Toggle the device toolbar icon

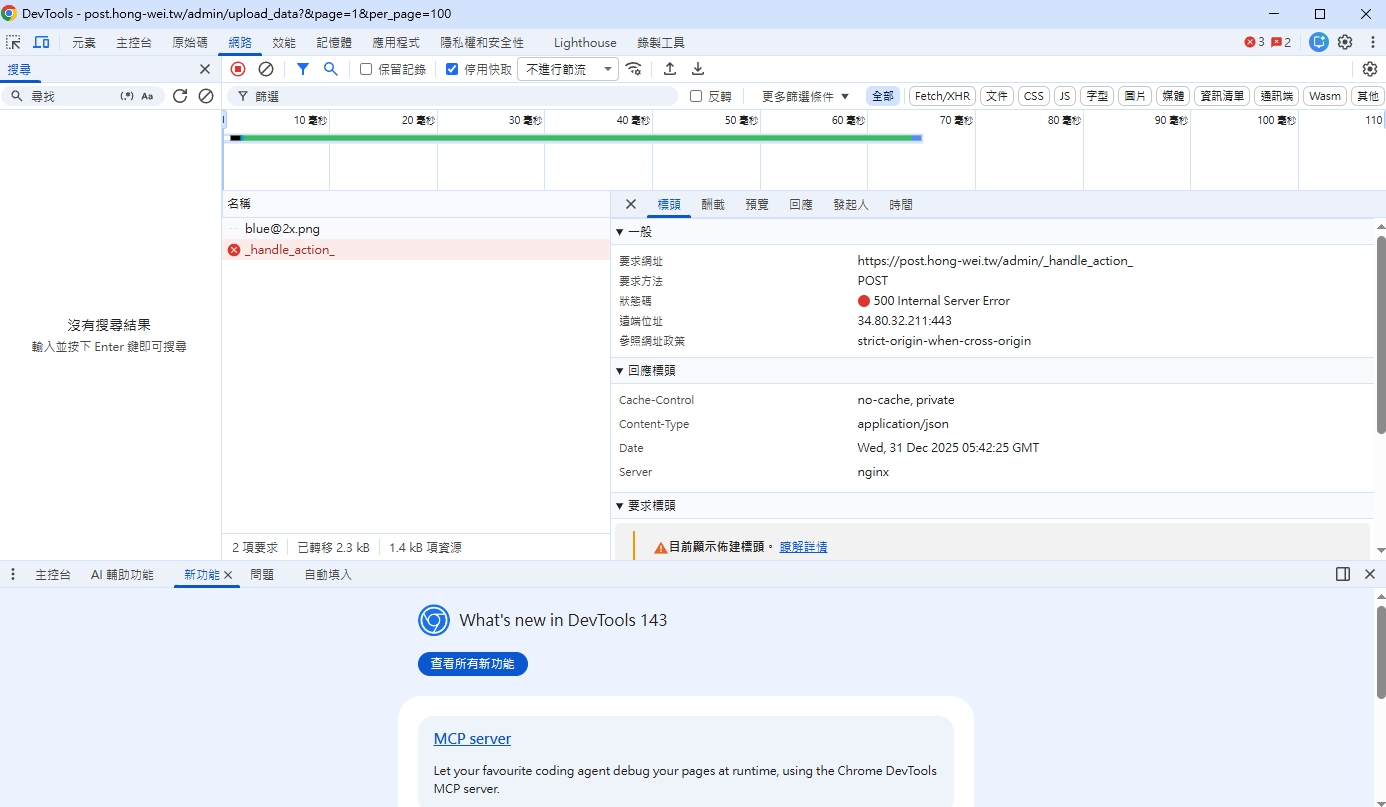(x=41, y=42)
